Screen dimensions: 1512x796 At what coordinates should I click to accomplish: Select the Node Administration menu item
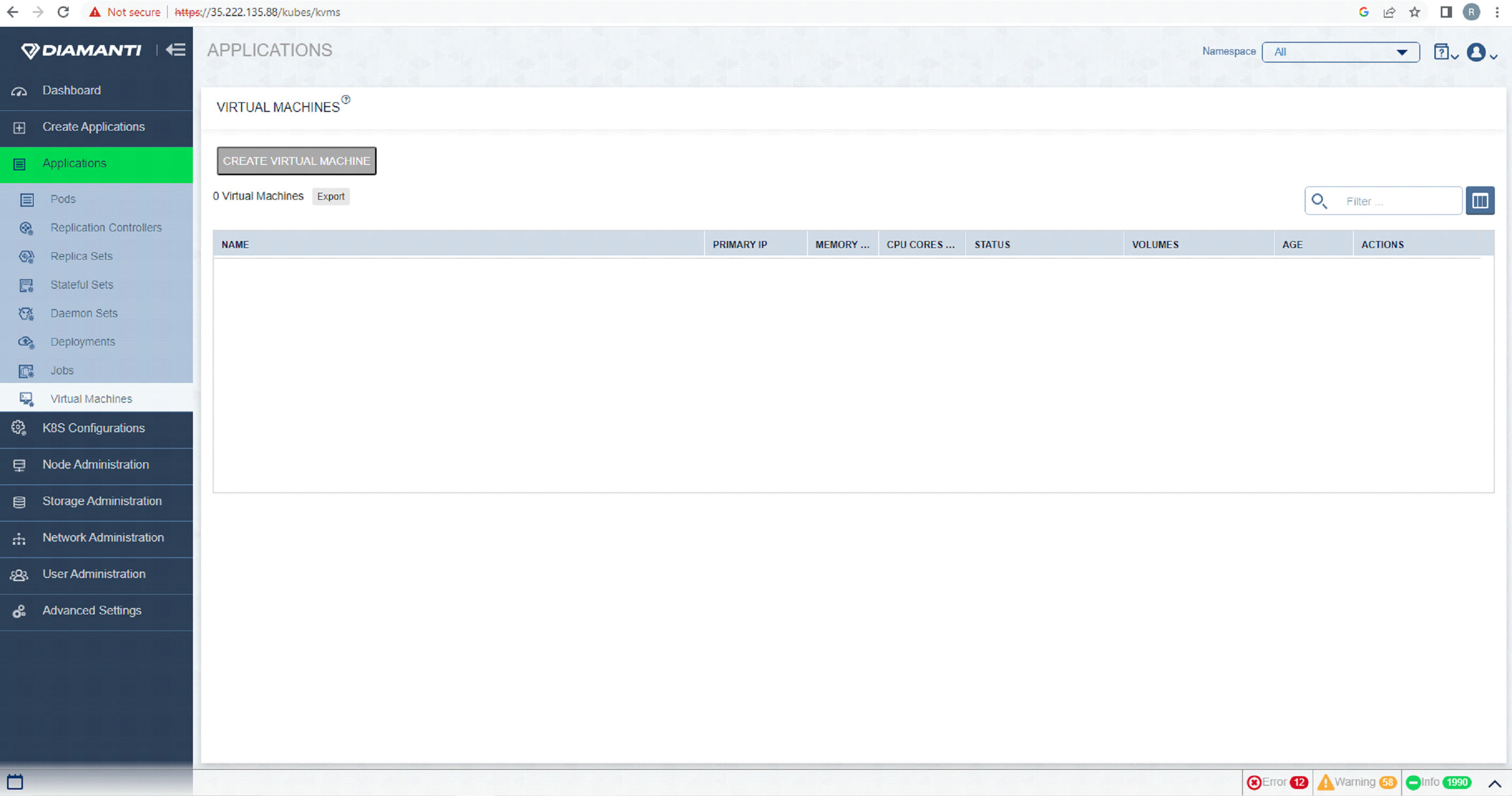[x=96, y=464]
